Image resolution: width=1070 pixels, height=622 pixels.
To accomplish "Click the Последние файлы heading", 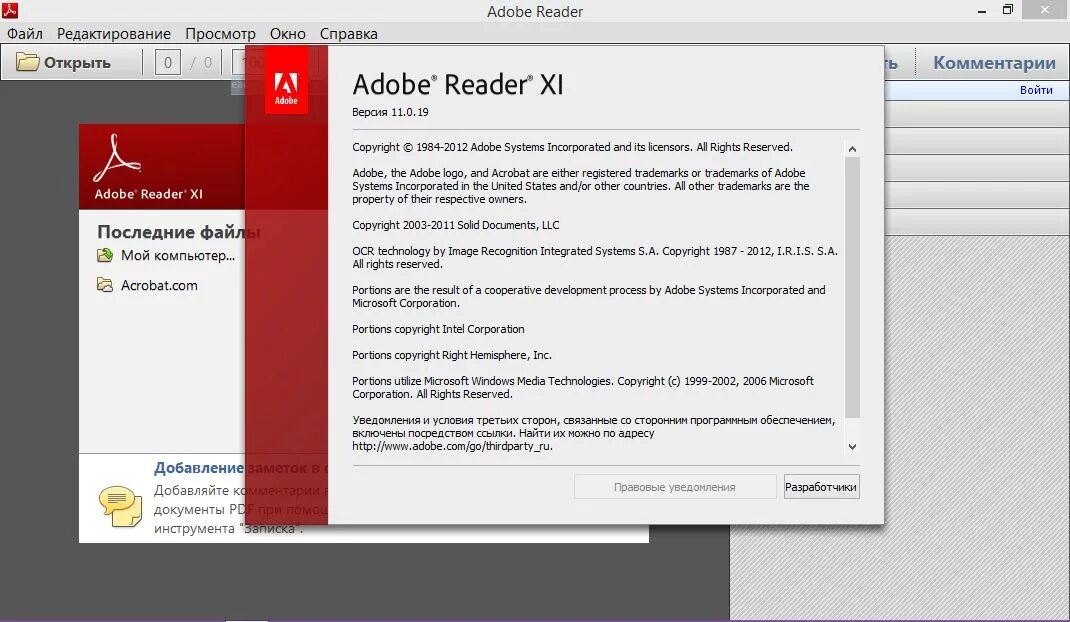I will [x=178, y=232].
